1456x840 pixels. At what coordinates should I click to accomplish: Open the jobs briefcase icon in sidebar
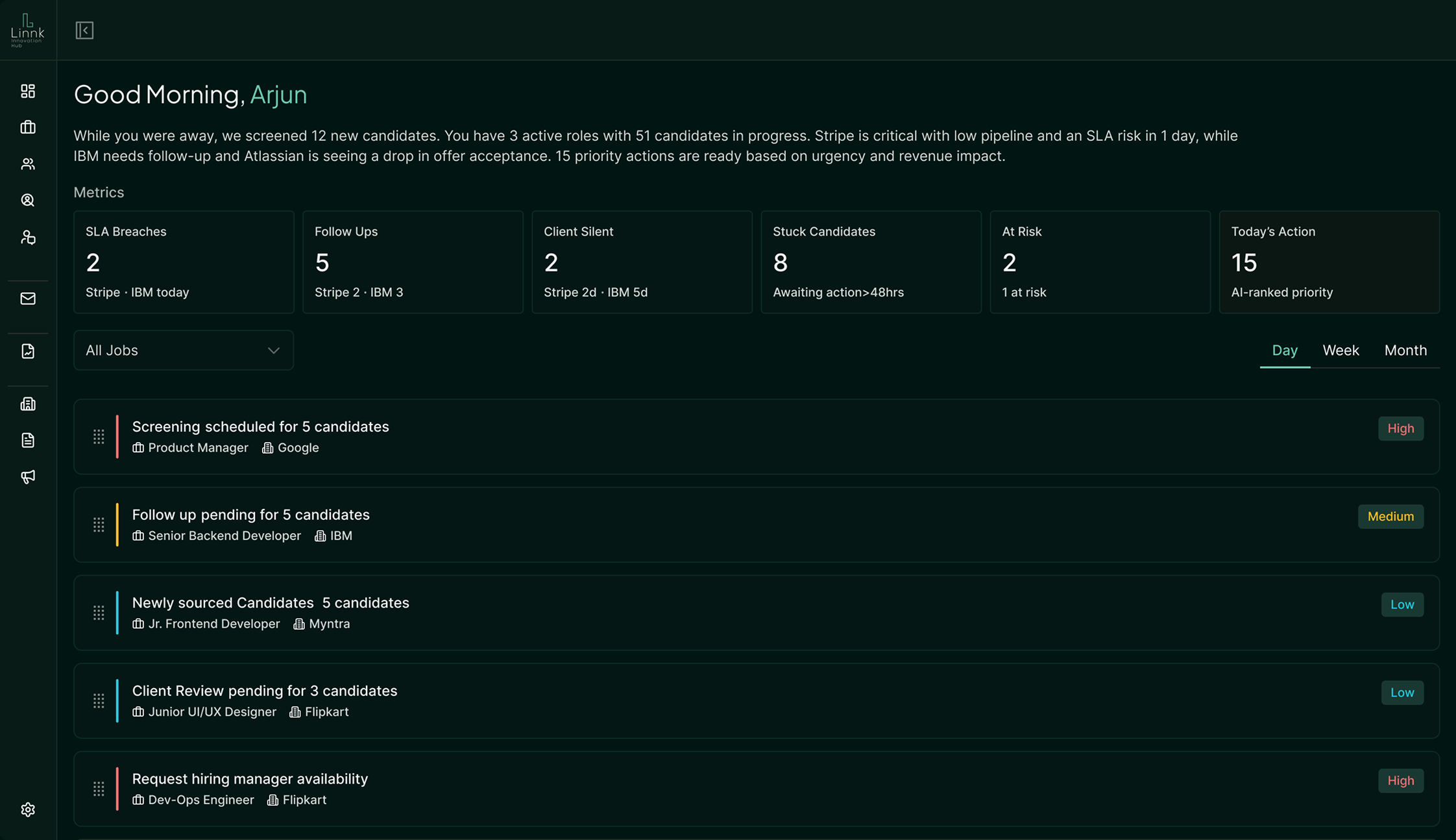(x=28, y=127)
